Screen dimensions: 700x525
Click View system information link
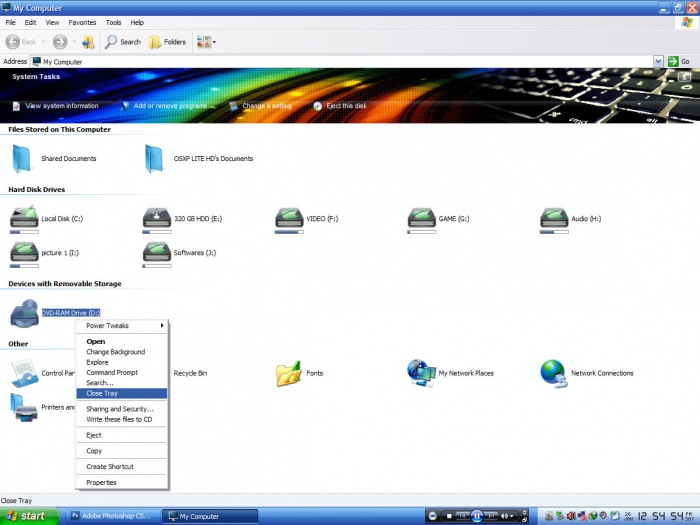click(x=61, y=106)
